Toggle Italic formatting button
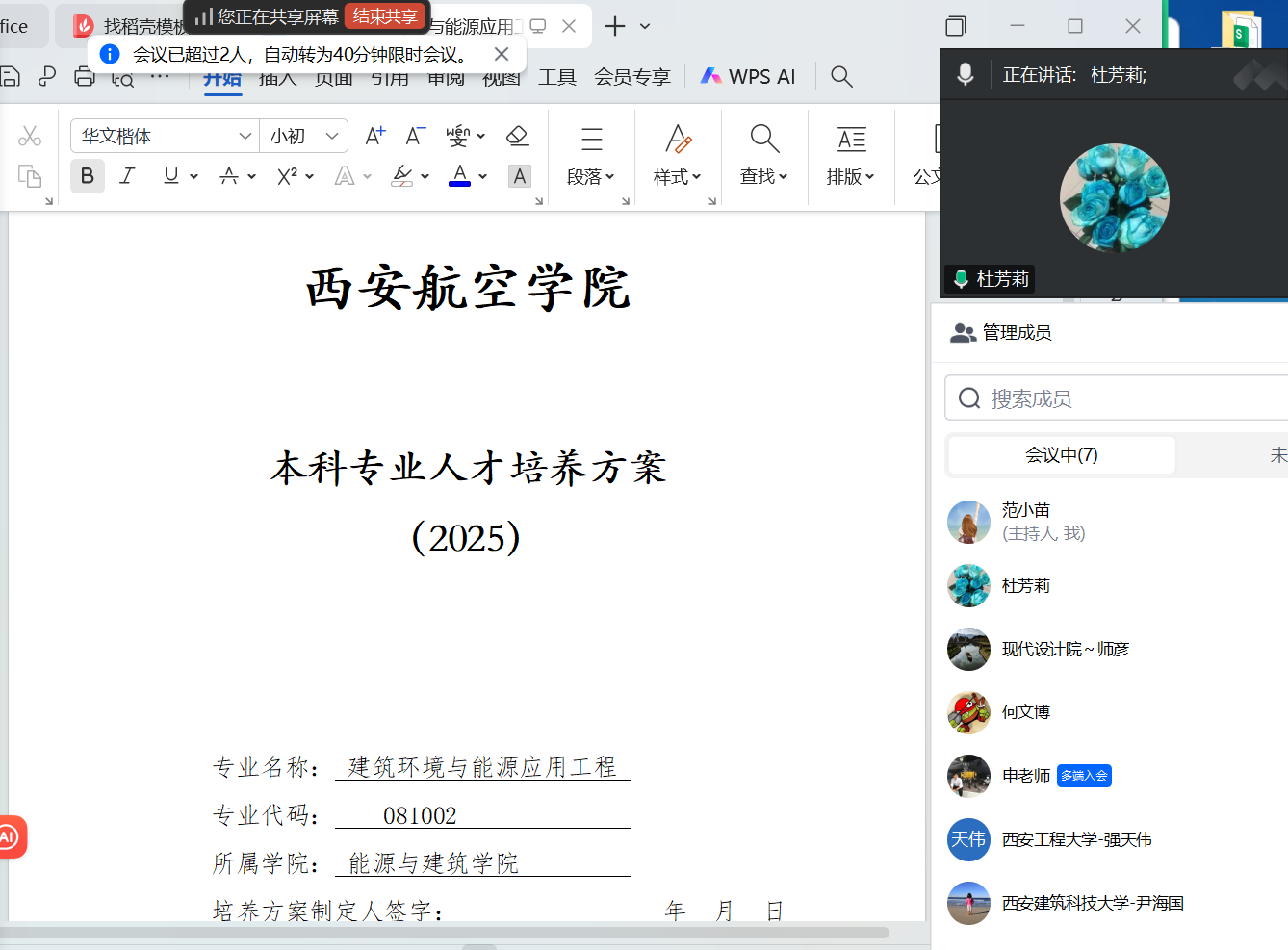This screenshot has width=1288, height=950. [x=127, y=176]
